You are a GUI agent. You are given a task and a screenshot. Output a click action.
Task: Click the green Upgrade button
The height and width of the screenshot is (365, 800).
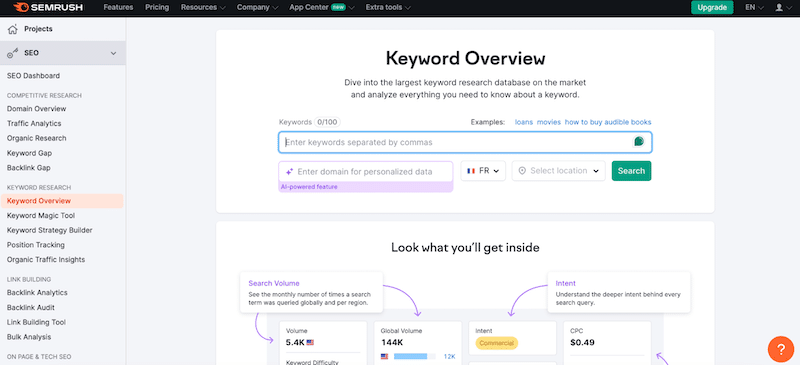[x=712, y=8]
